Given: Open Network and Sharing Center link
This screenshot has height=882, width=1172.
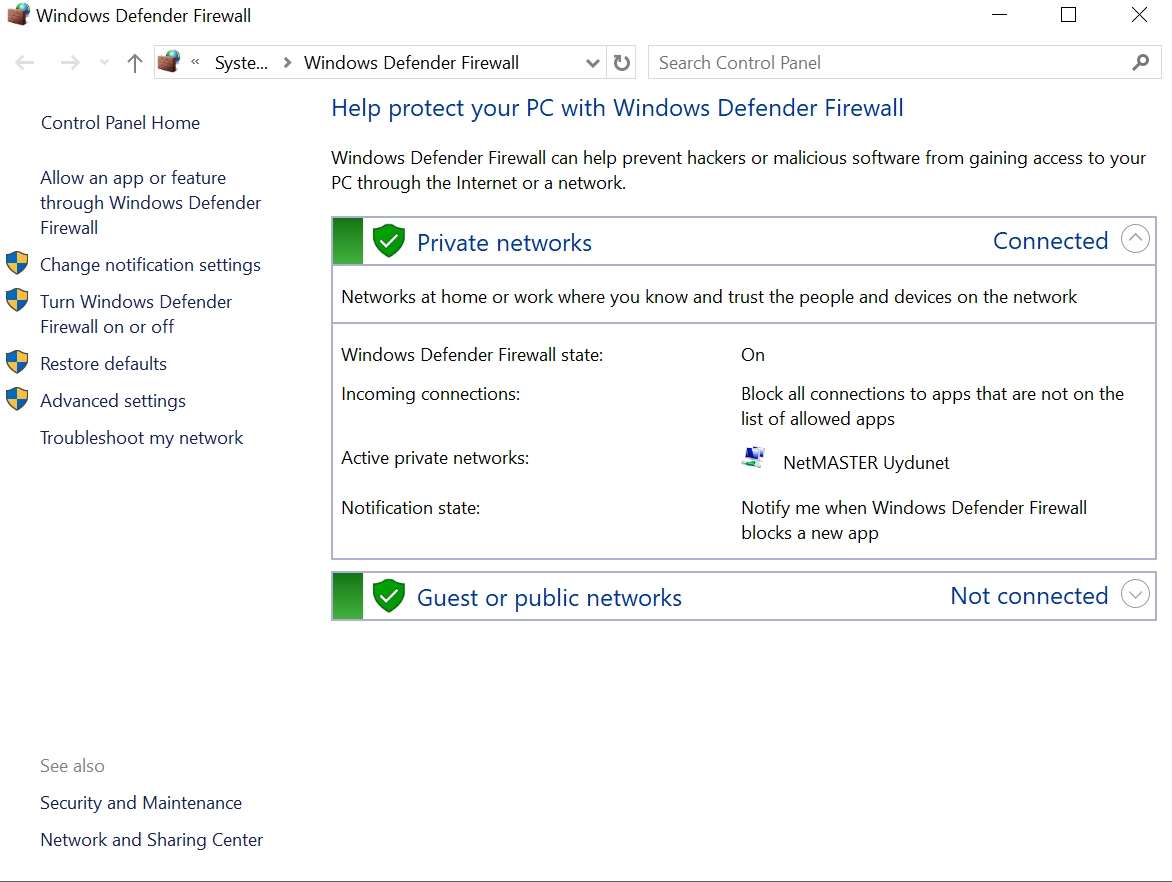Looking at the screenshot, I should tap(152, 839).
